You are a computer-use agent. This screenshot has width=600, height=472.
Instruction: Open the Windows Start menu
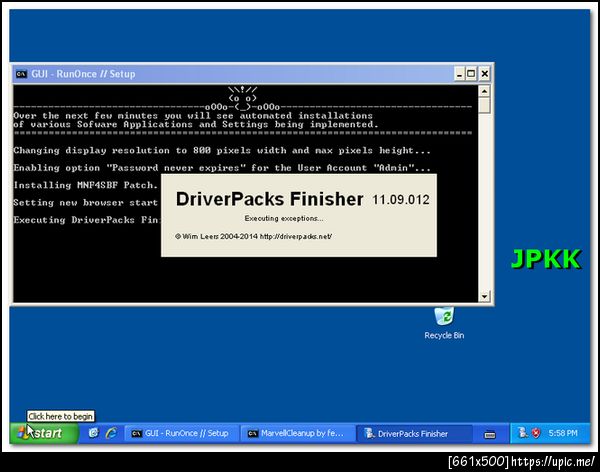pyautogui.click(x=44, y=433)
